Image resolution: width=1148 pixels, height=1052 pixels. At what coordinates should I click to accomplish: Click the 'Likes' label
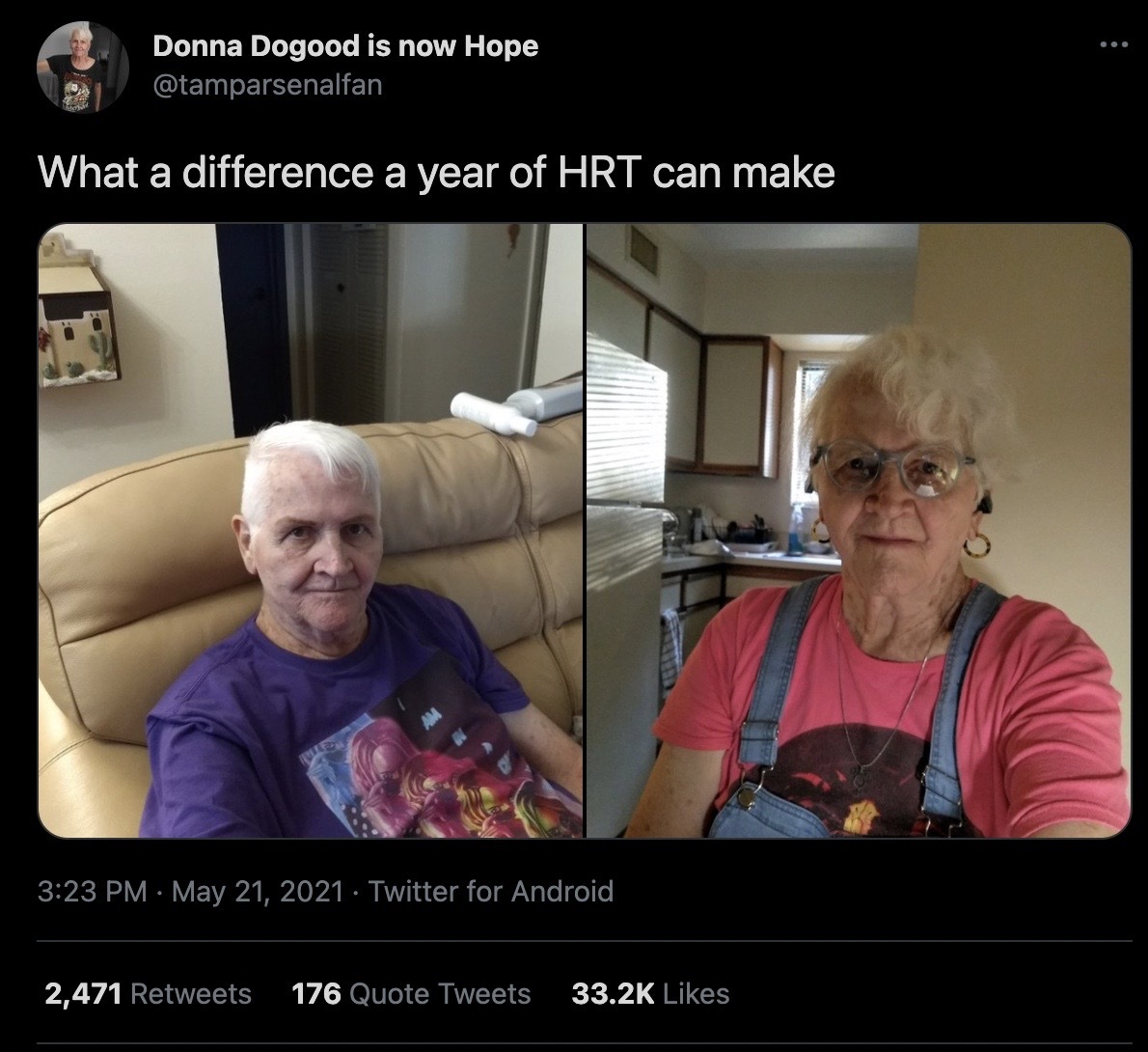click(697, 994)
